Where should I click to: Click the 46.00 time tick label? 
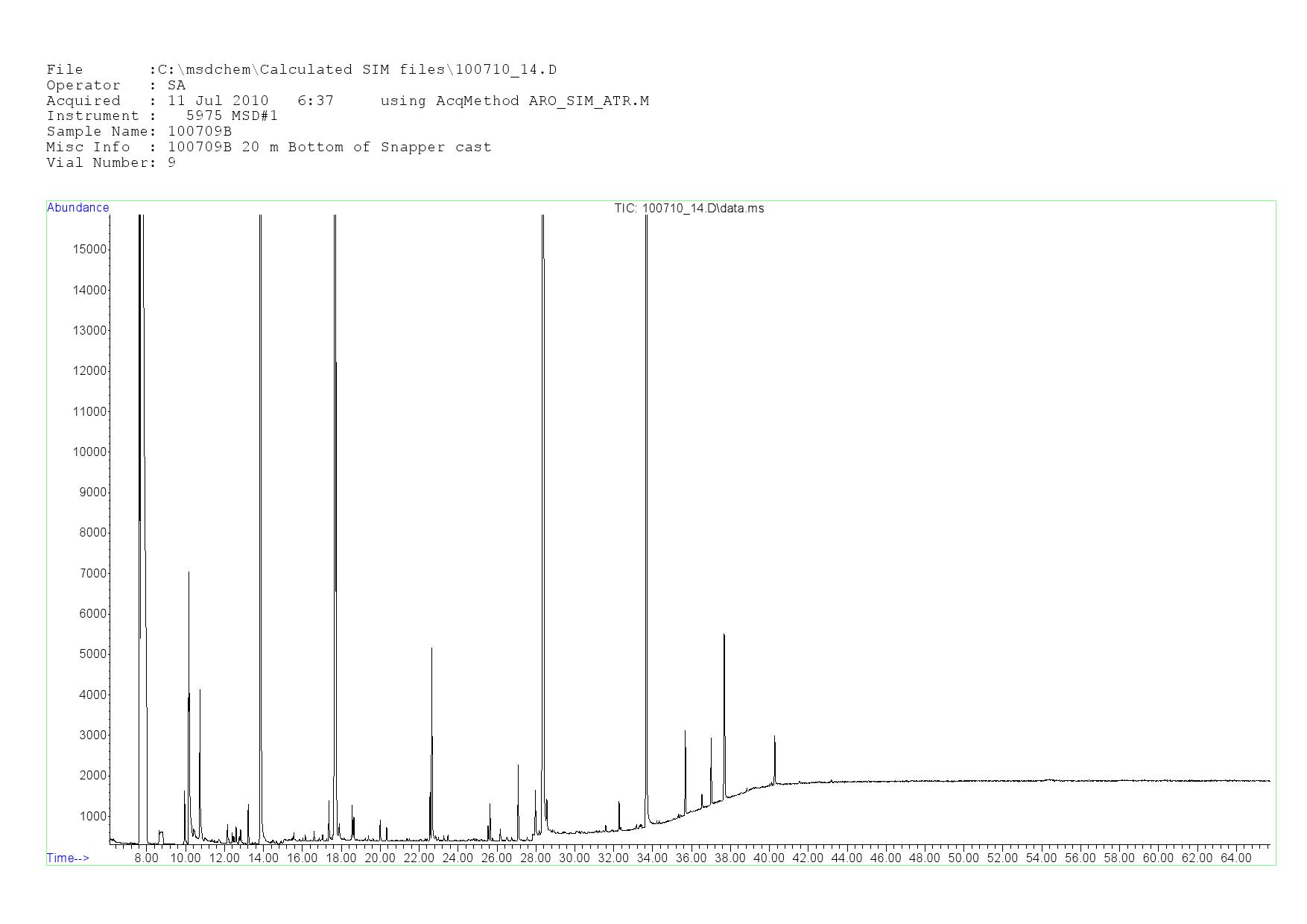coord(885,858)
